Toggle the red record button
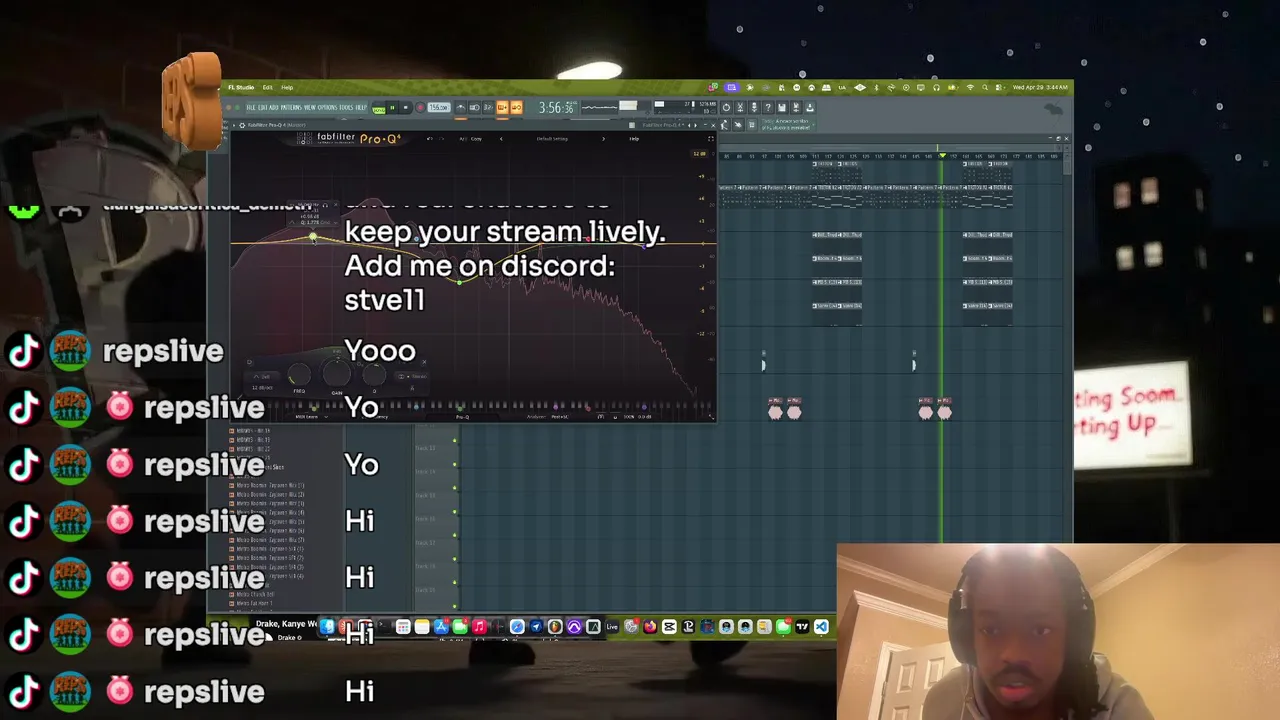 point(420,107)
